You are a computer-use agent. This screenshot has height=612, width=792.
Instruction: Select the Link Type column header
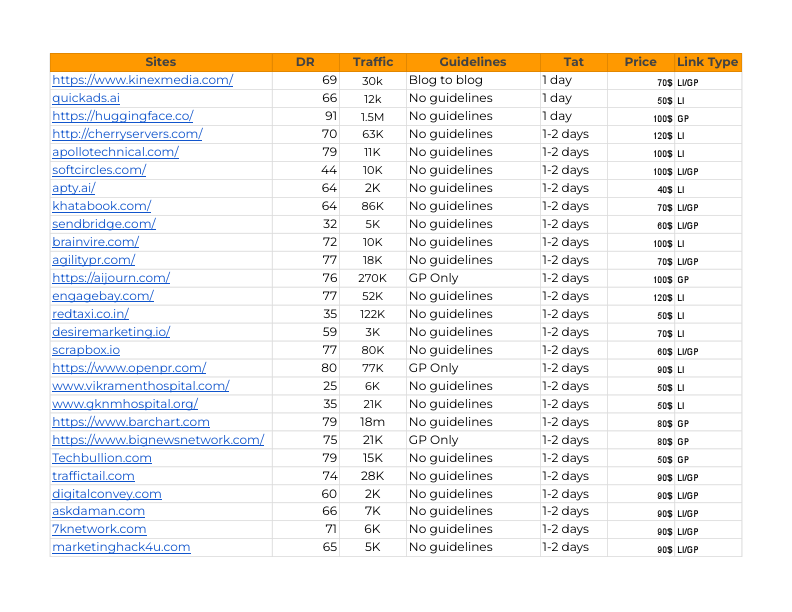point(708,62)
